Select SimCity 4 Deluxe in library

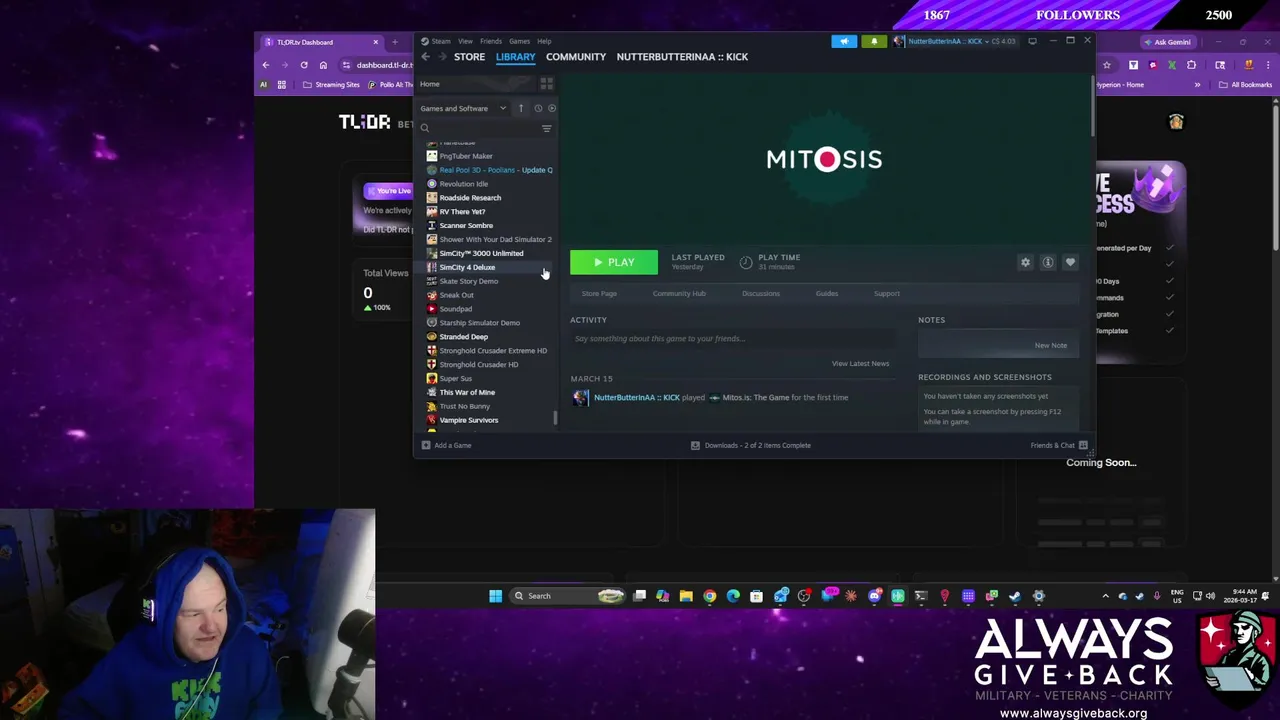point(467,267)
